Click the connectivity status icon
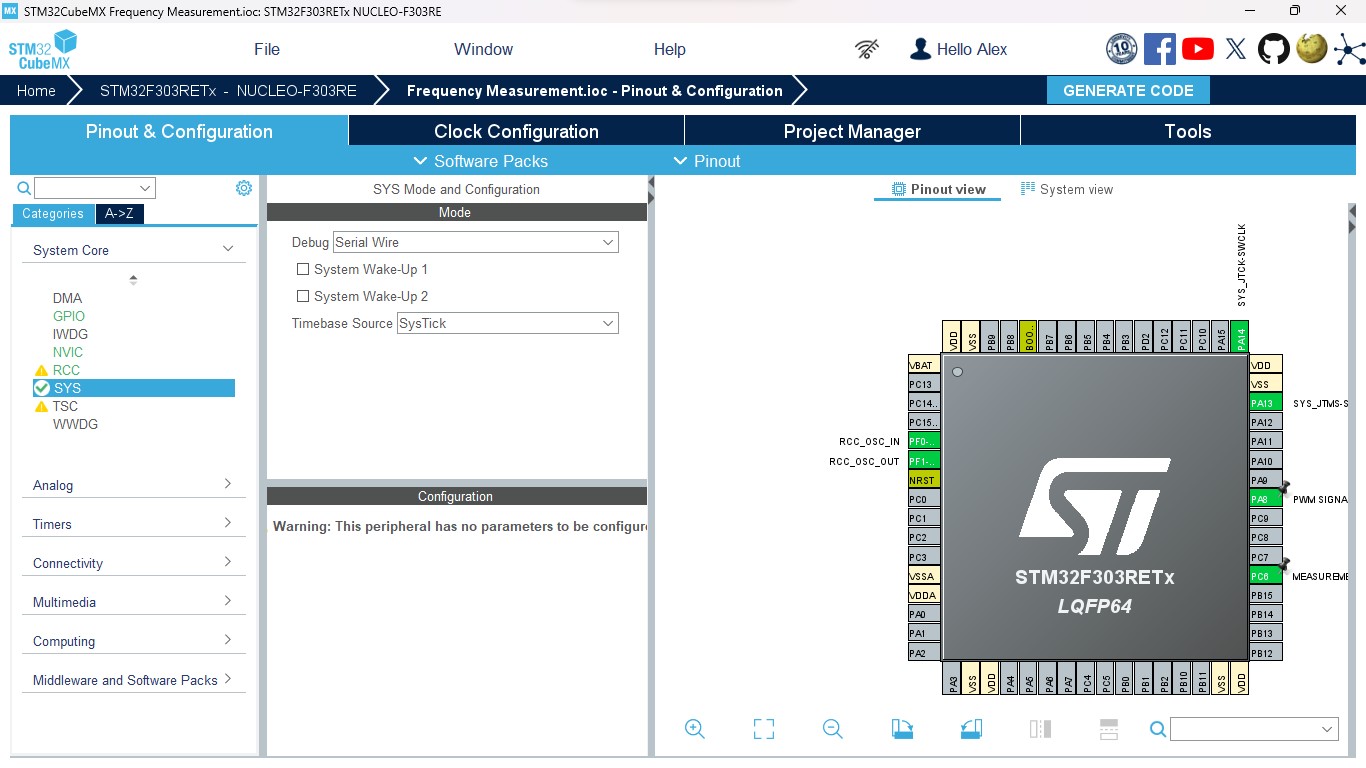This screenshot has height=768, width=1366. point(867,49)
